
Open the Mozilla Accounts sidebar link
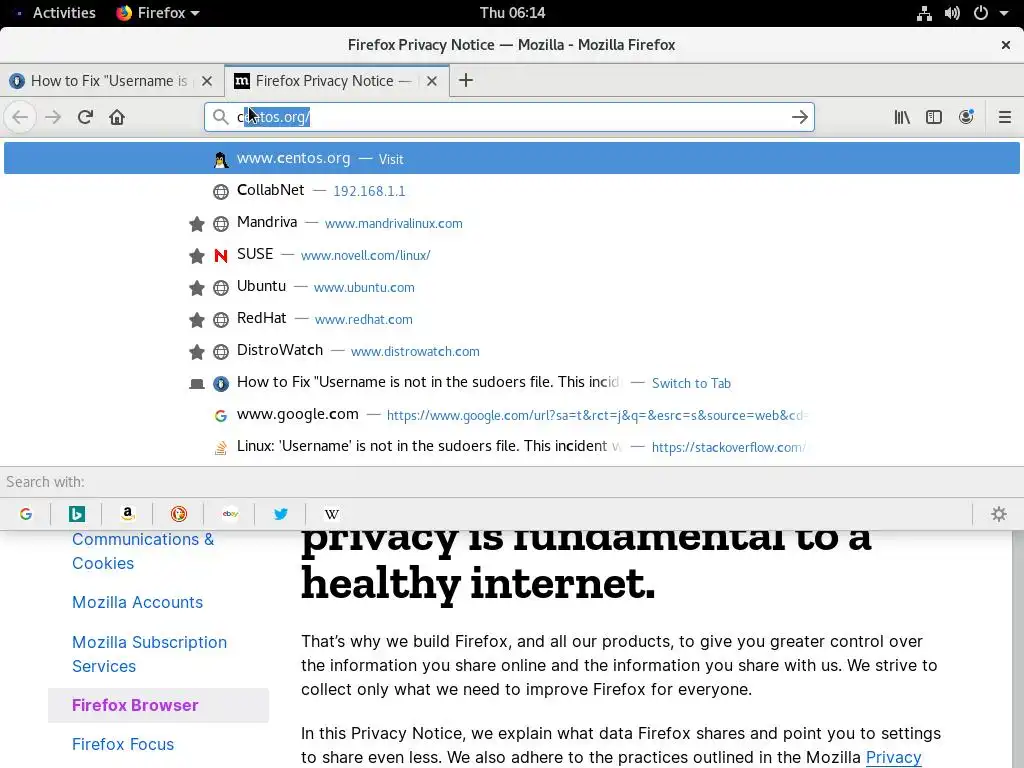[137, 602]
